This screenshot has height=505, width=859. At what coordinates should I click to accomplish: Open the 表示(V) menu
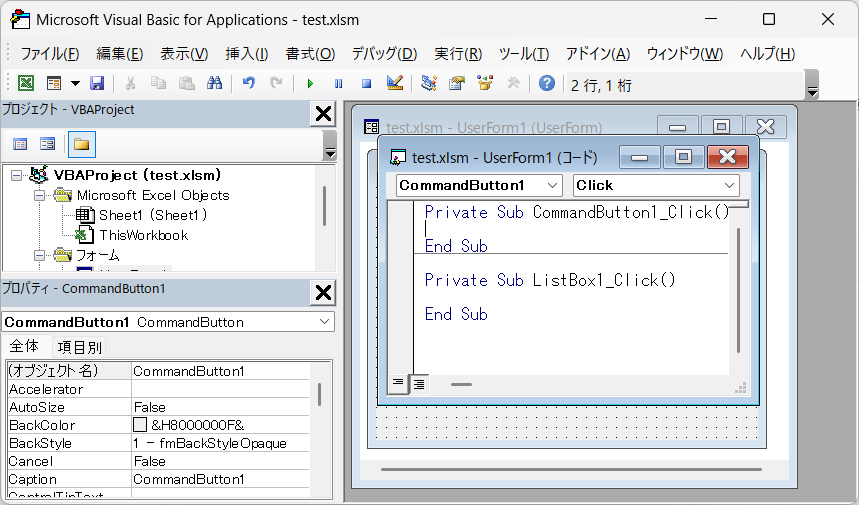coord(184,54)
